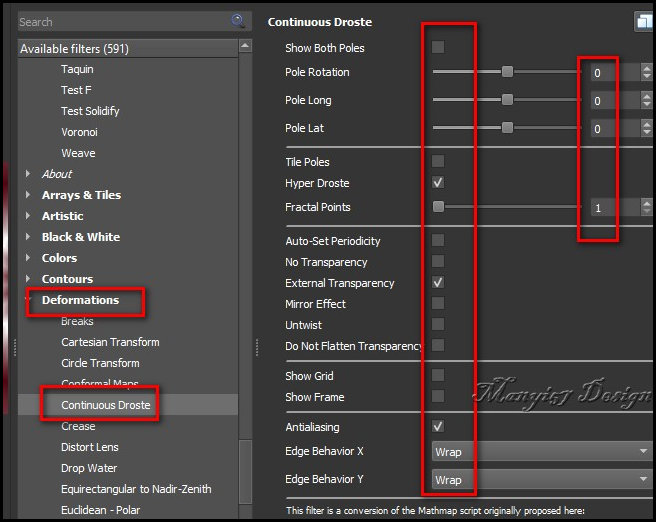This screenshot has height=522, width=656.
Task: Increase Pole Rotation with up arrow
Action: [x=646, y=68]
